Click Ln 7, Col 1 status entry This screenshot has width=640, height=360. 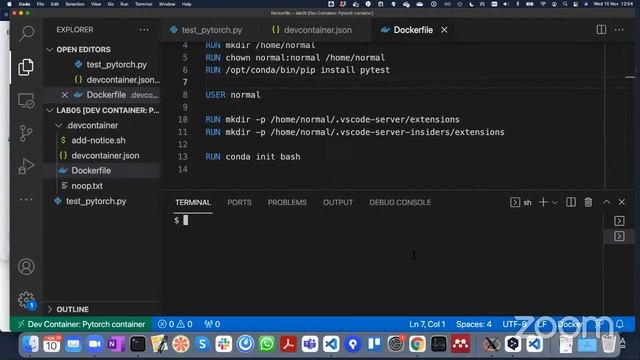427,324
